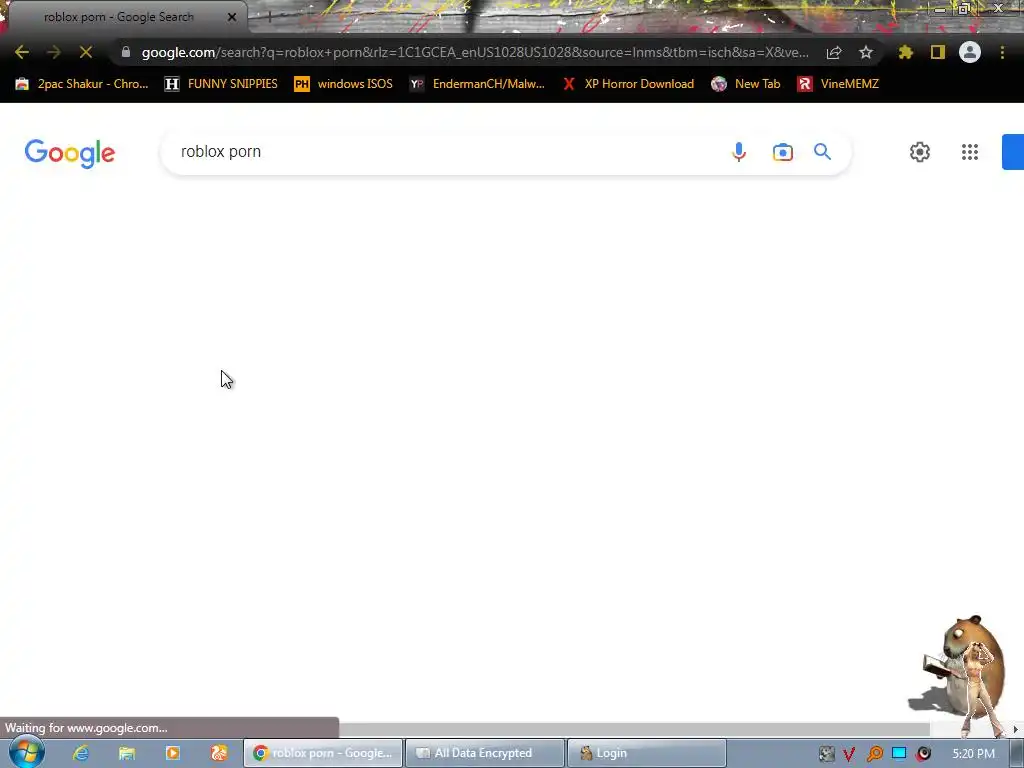Click the orange magnifier tray icon
The height and width of the screenshot is (768, 1024).
point(874,754)
